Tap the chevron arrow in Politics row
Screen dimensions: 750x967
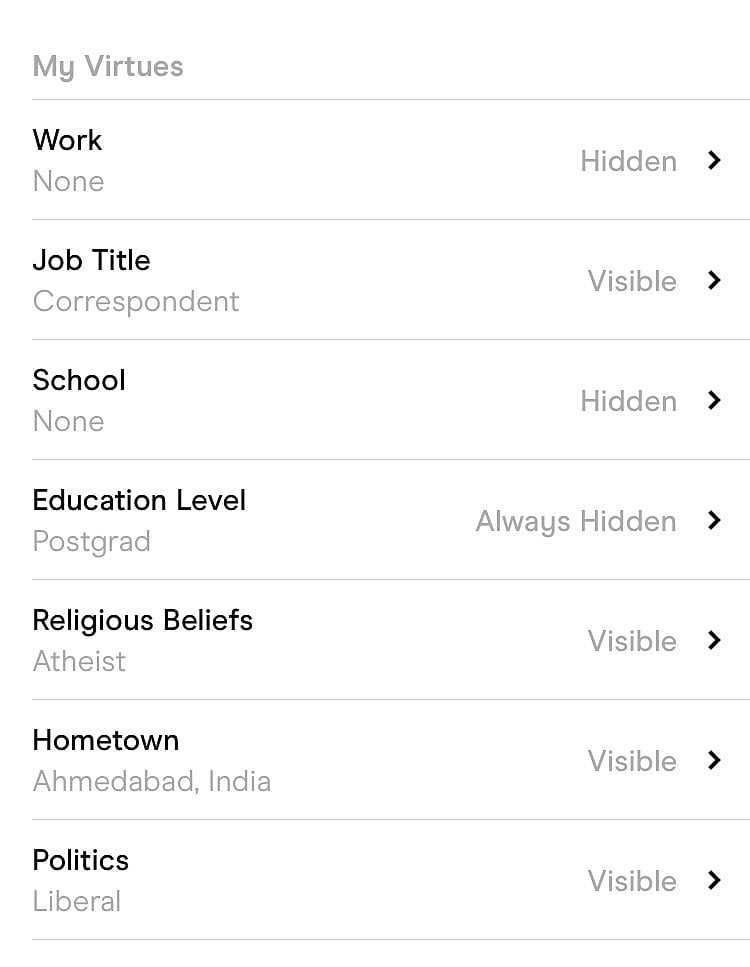click(714, 880)
